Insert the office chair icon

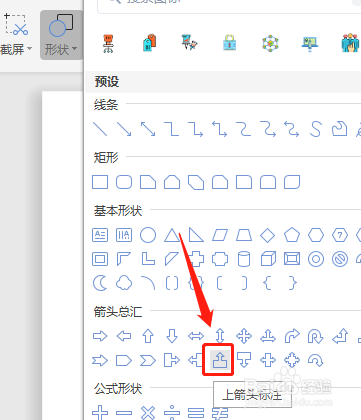108,43
